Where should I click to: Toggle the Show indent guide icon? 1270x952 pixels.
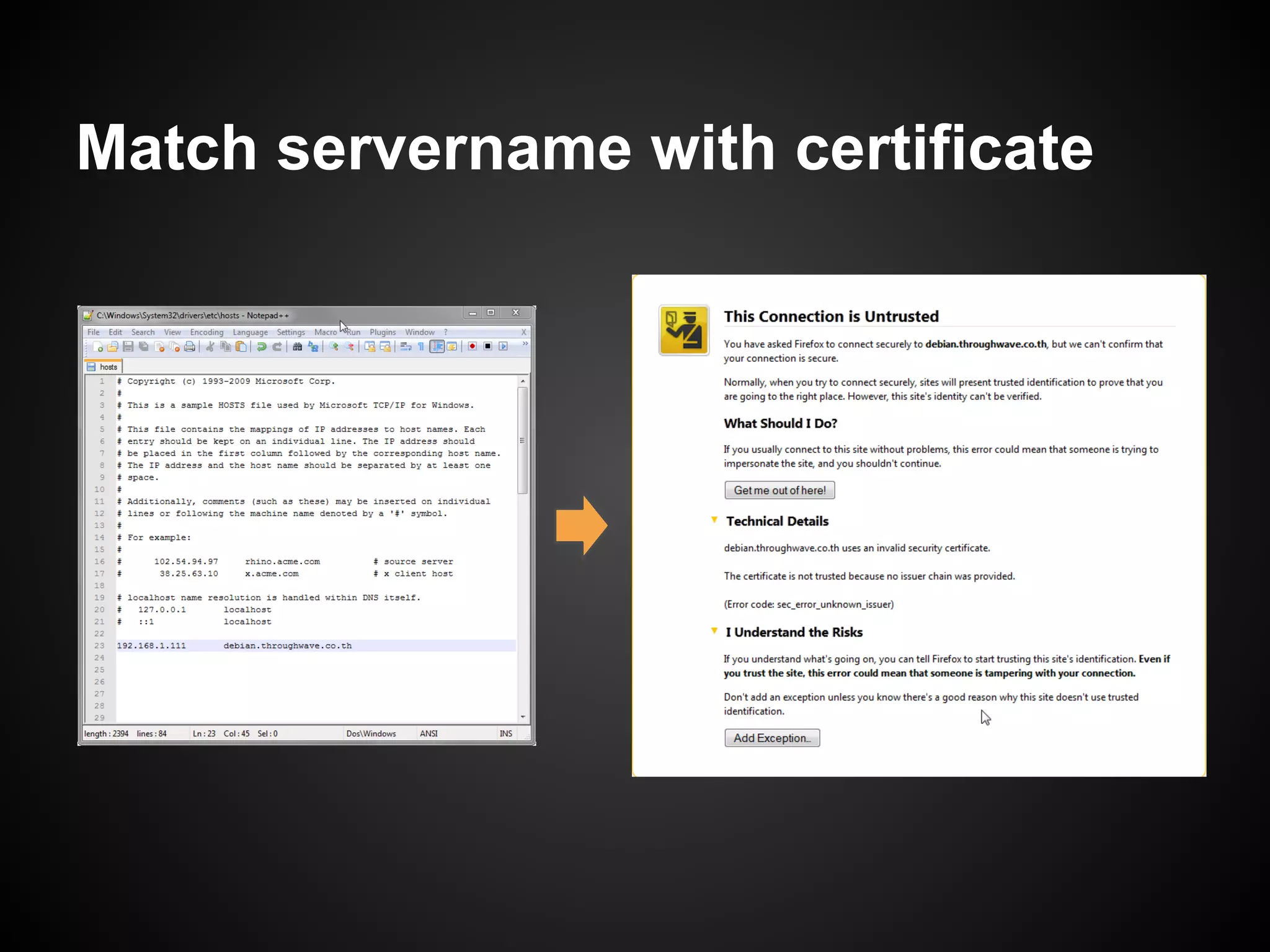tap(437, 346)
